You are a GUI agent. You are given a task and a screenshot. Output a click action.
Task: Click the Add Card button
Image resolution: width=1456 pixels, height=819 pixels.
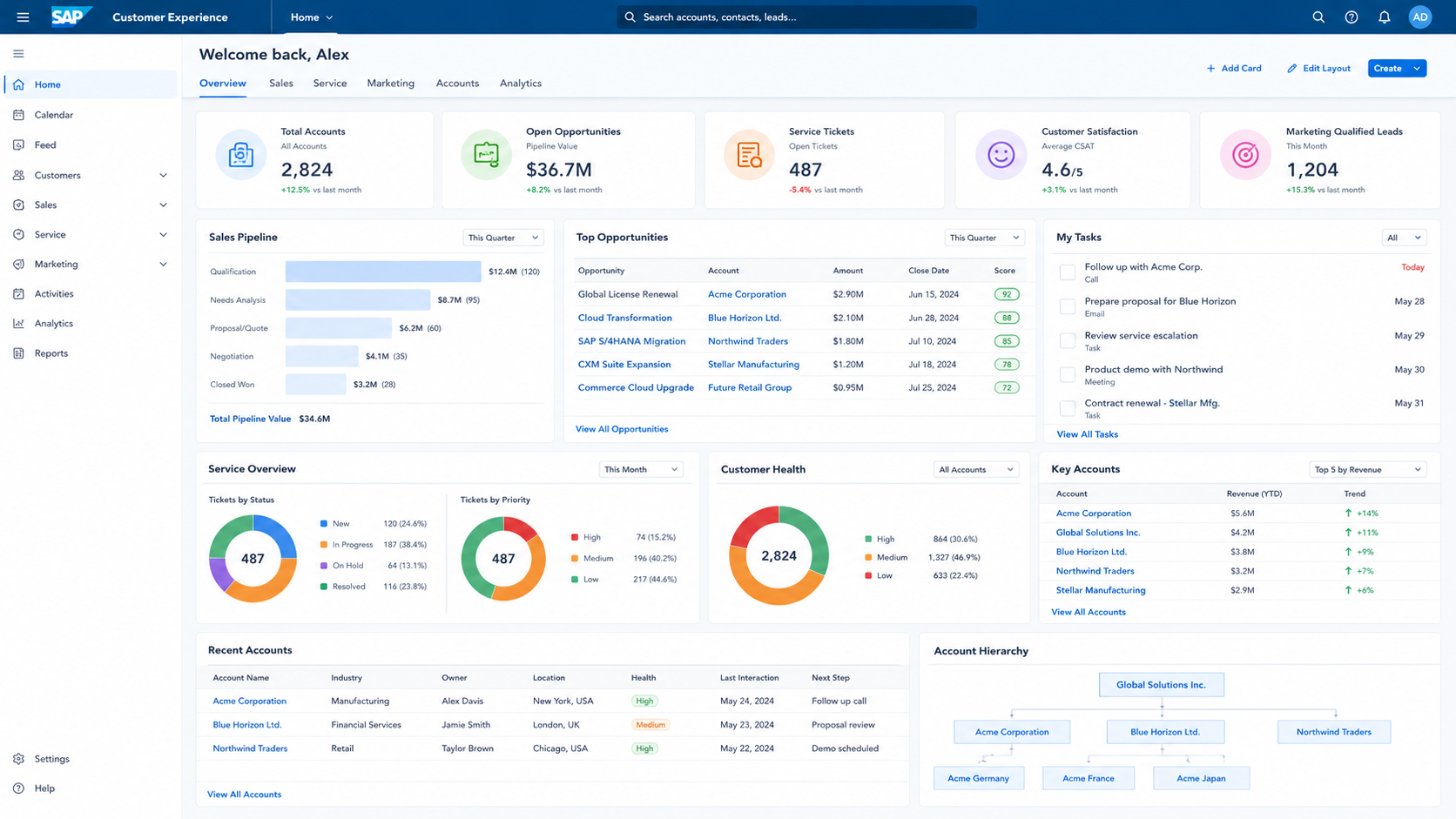[1234, 68]
